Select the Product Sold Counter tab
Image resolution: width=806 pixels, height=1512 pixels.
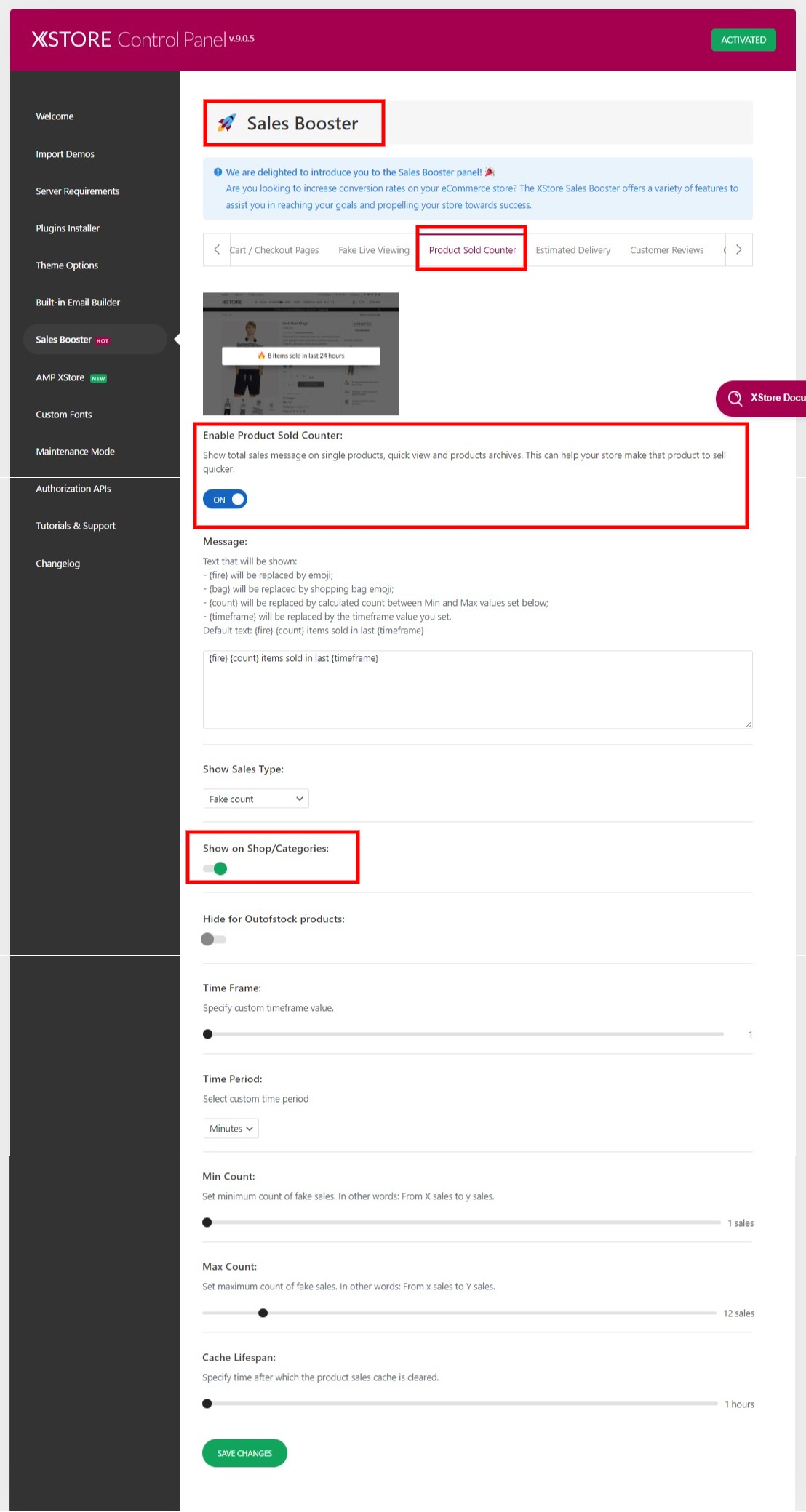[x=472, y=250]
